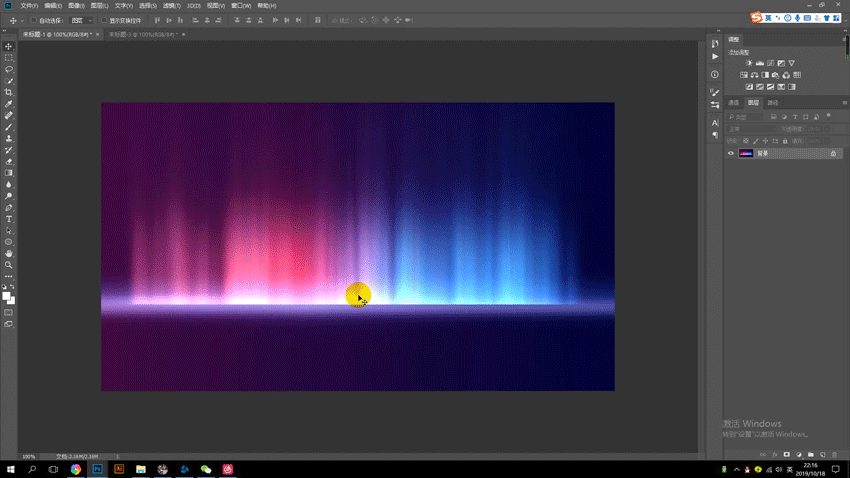Open the Character panel icon
The image size is (850, 478).
click(715, 123)
